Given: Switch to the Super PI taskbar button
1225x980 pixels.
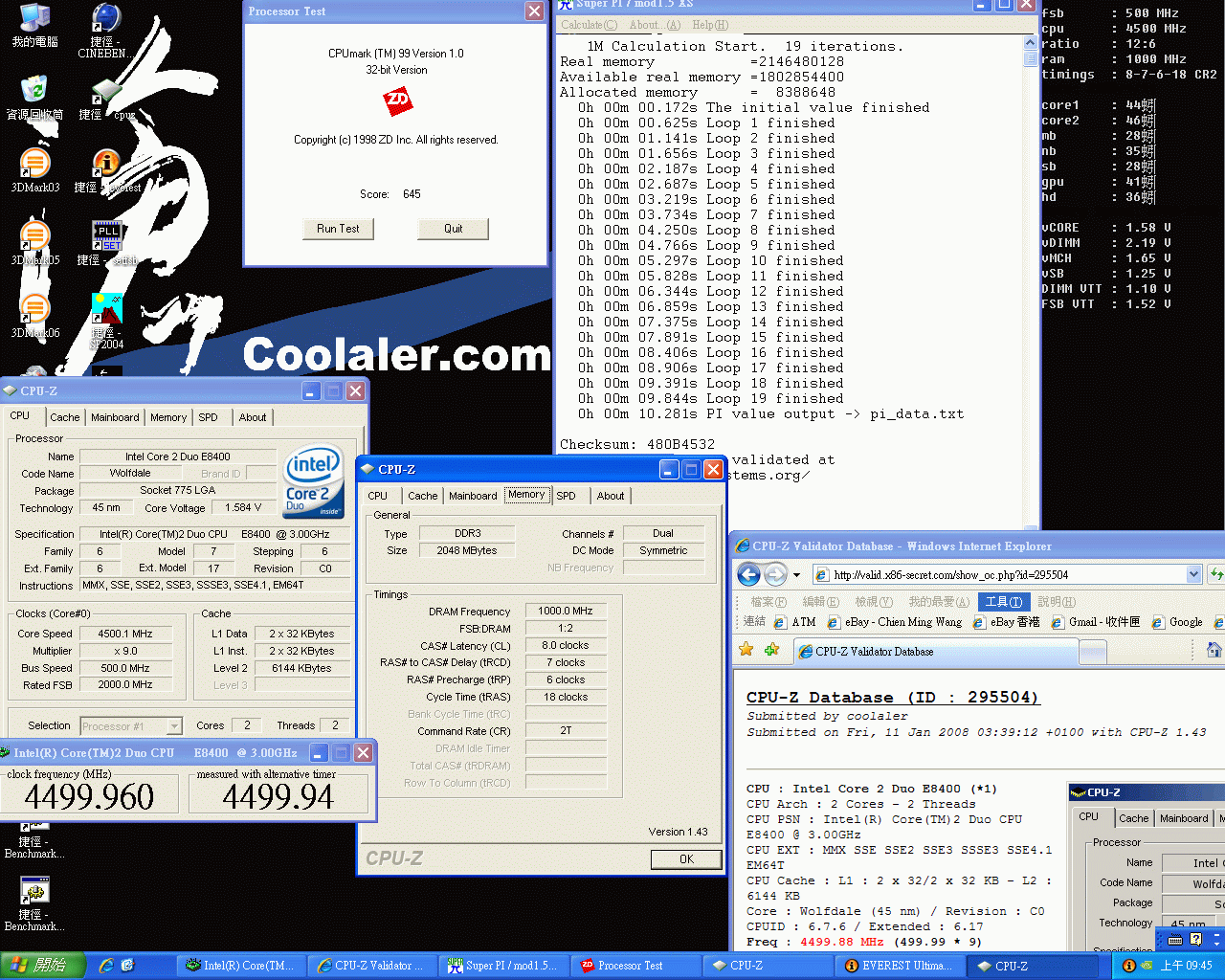Looking at the screenshot, I should coord(504,966).
